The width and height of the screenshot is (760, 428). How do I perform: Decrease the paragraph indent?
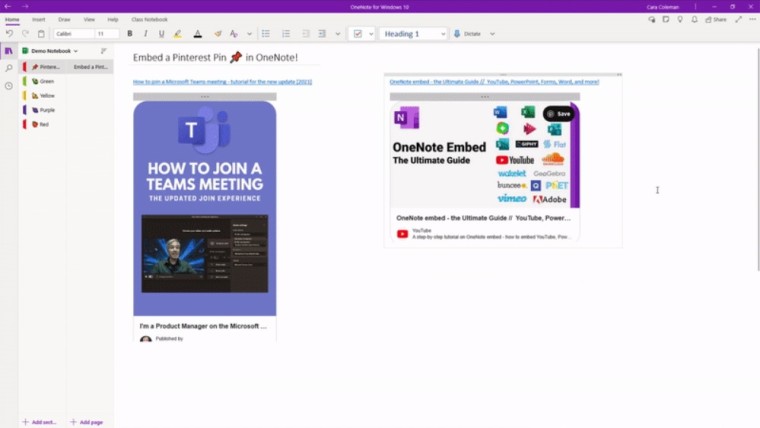pyautogui.click(x=305, y=33)
